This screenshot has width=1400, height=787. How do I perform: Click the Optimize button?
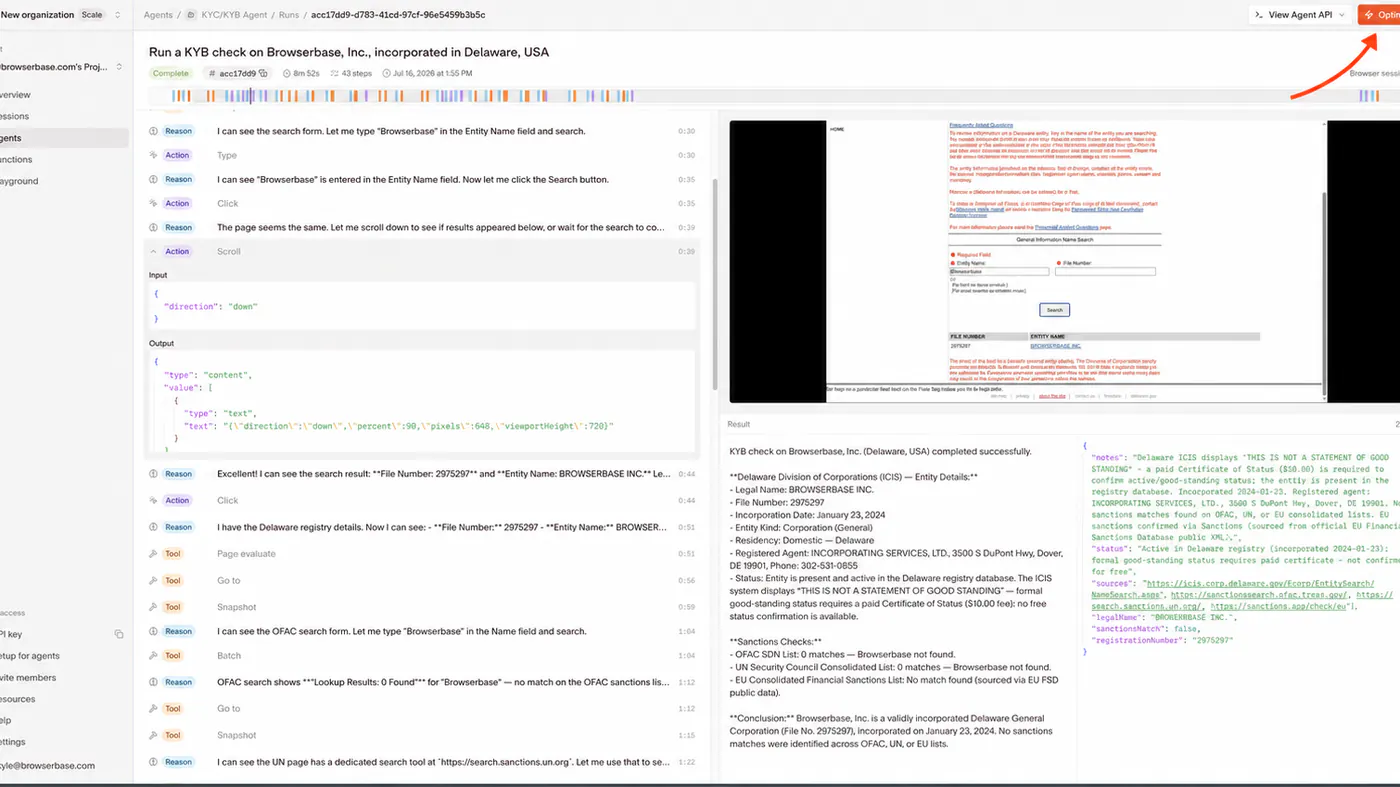tap(1379, 15)
